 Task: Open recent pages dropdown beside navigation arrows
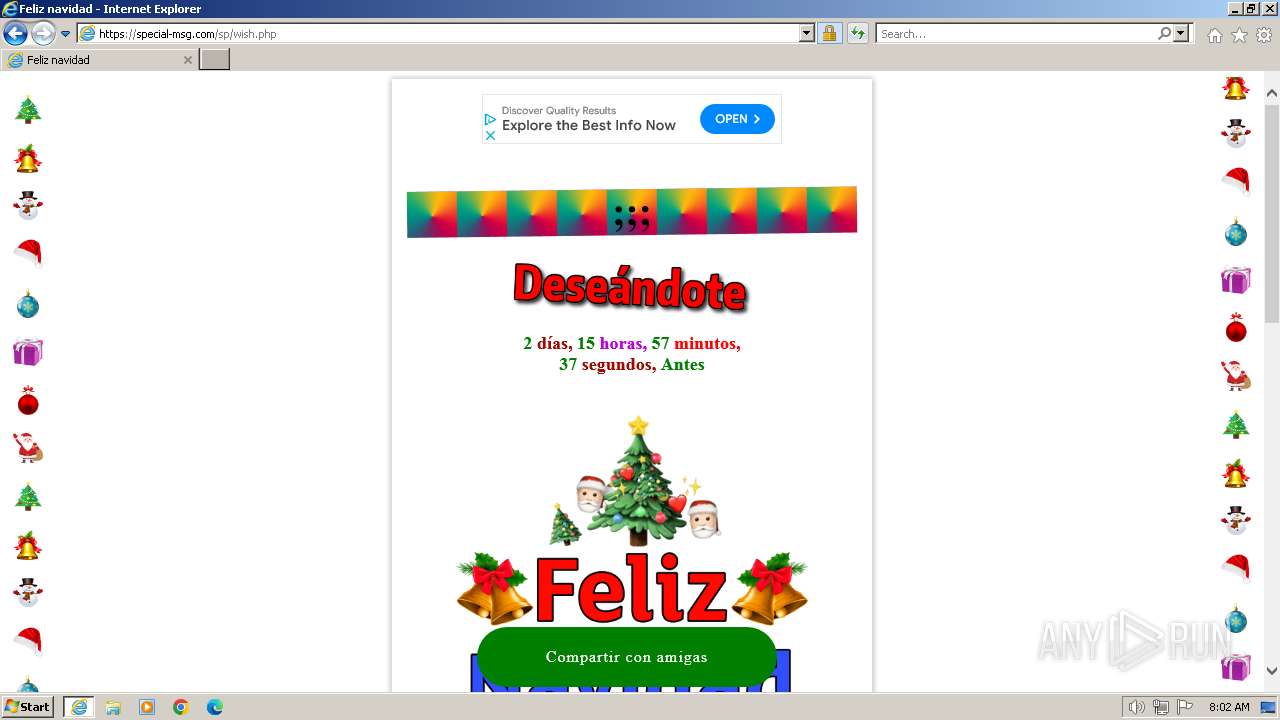(x=66, y=33)
